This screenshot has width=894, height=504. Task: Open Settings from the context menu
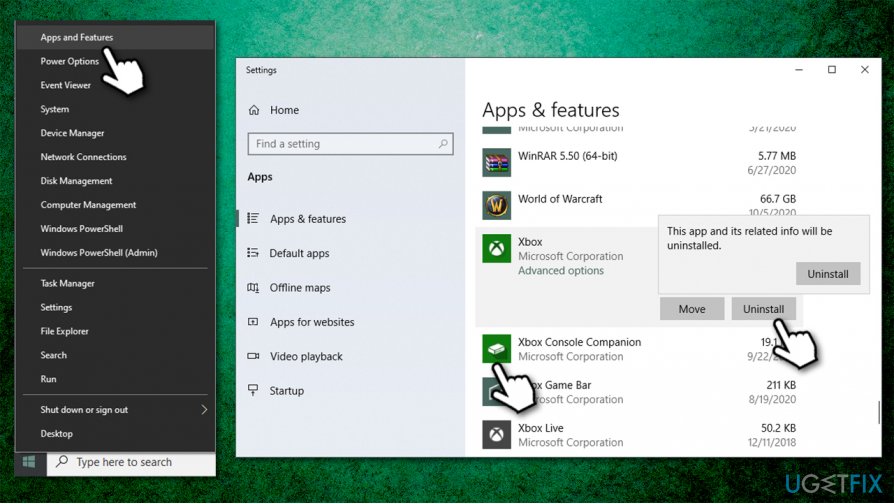(56, 307)
